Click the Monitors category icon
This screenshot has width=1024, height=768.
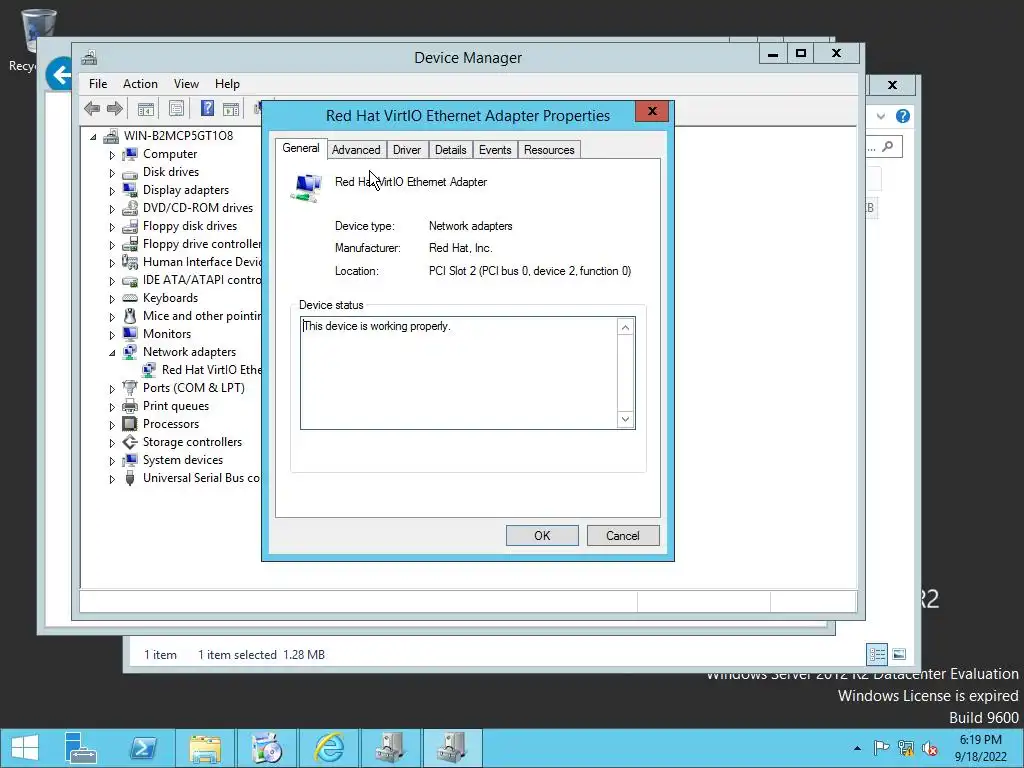[x=130, y=334]
